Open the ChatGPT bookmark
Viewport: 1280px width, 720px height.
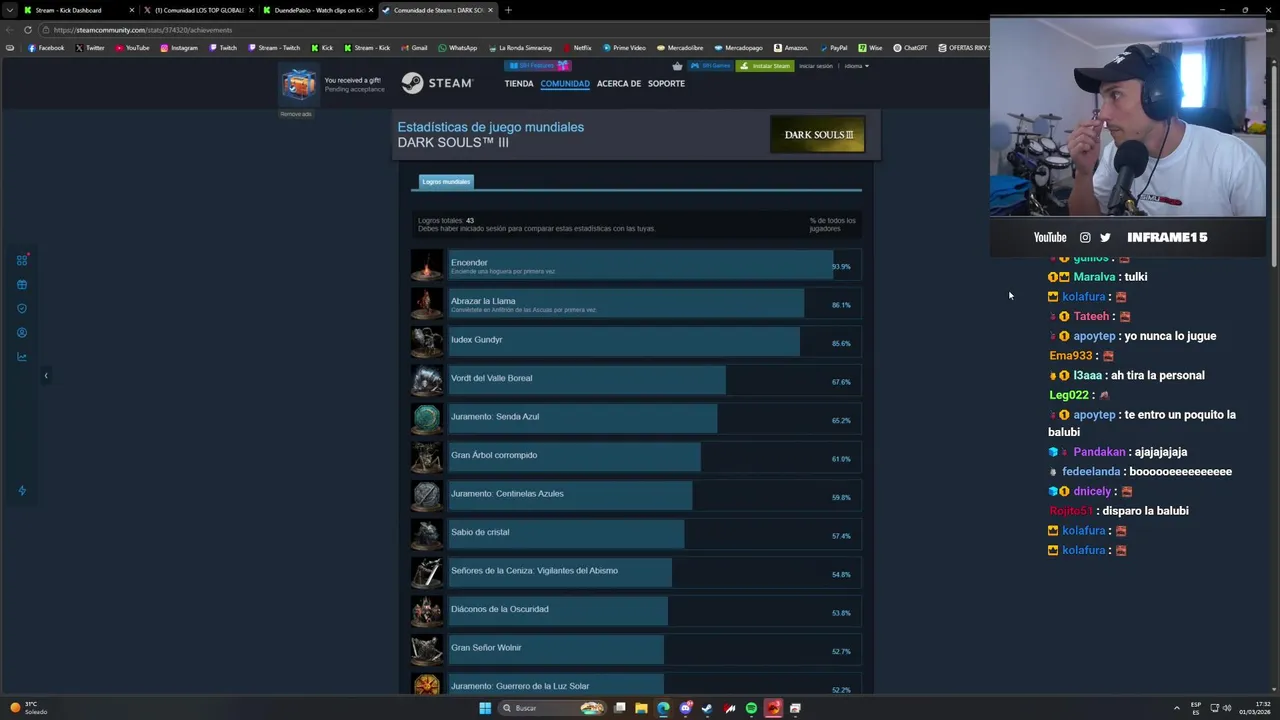(910, 48)
